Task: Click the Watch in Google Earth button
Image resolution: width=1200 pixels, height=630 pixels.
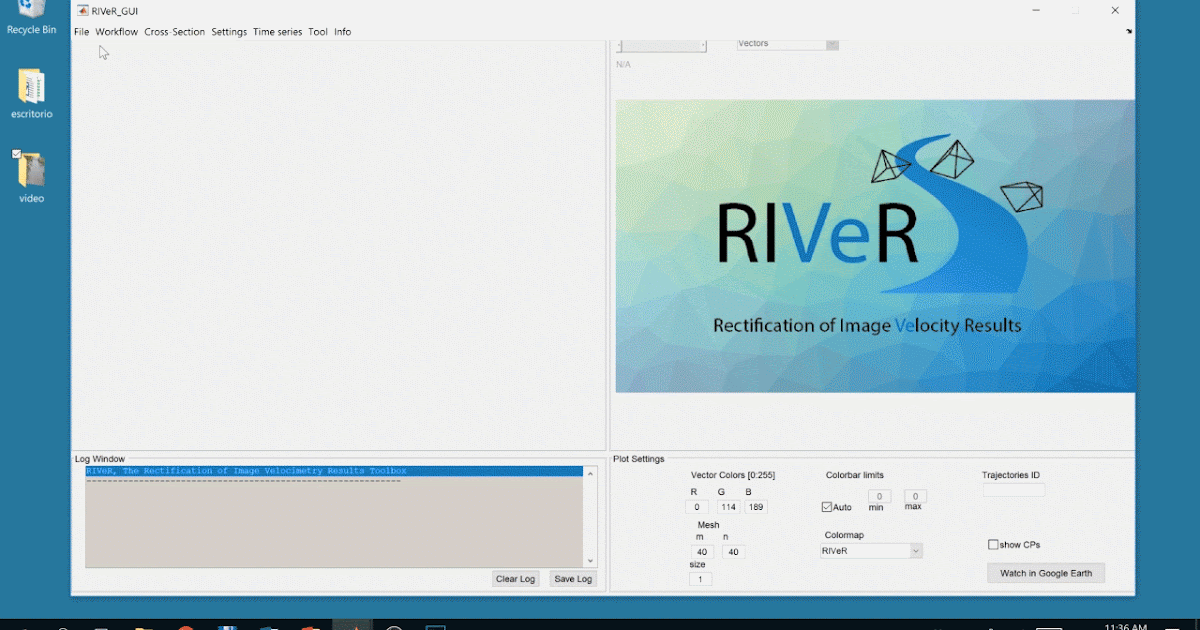Action: pos(1045,572)
